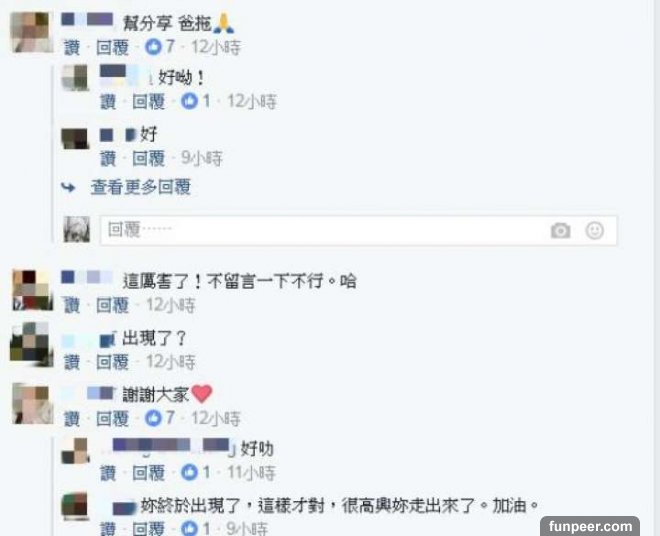
Task: Click like icon on 妳終於出現了 reply
Action: (189, 529)
